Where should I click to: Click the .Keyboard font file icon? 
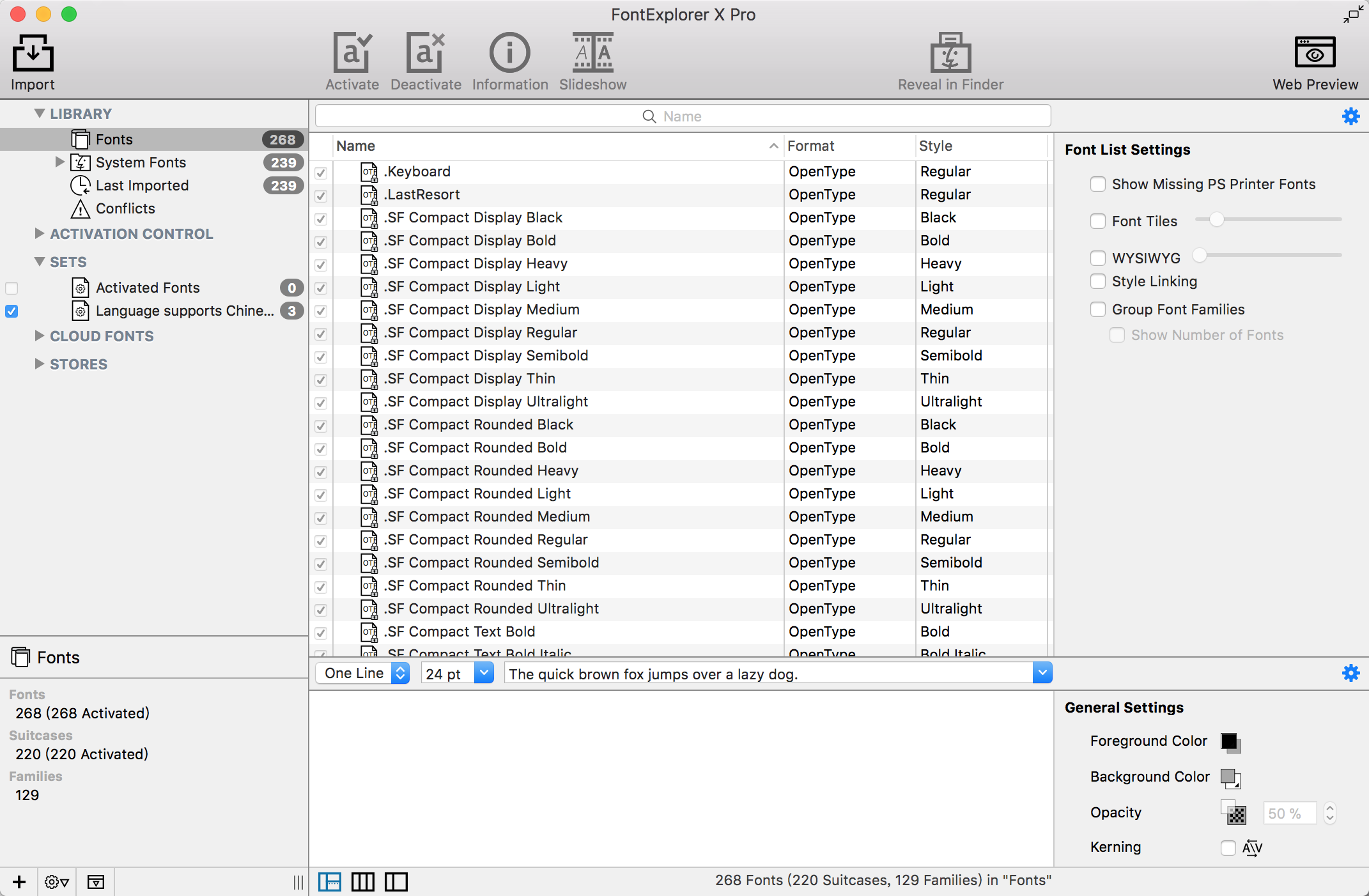369,171
